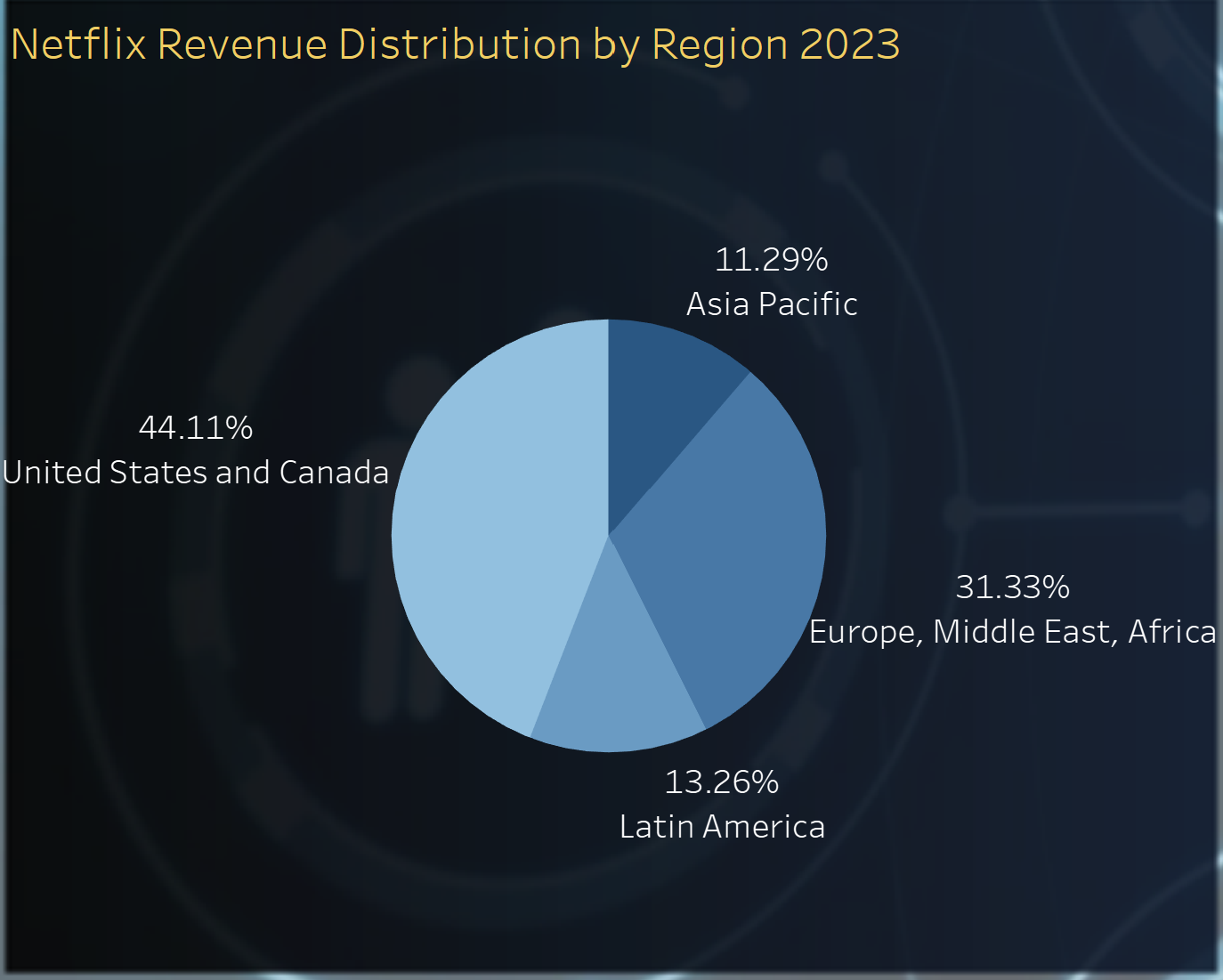Select the United States and Canada text label
The width and height of the screenshot is (1223, 980).
196,473
